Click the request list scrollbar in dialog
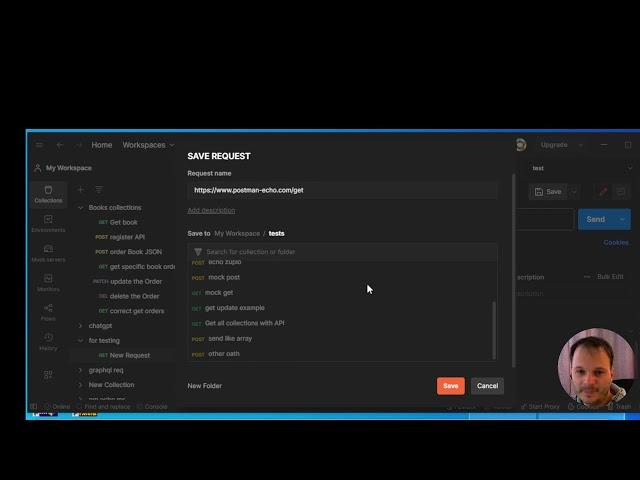640x480 pixels. click(494, 330)
